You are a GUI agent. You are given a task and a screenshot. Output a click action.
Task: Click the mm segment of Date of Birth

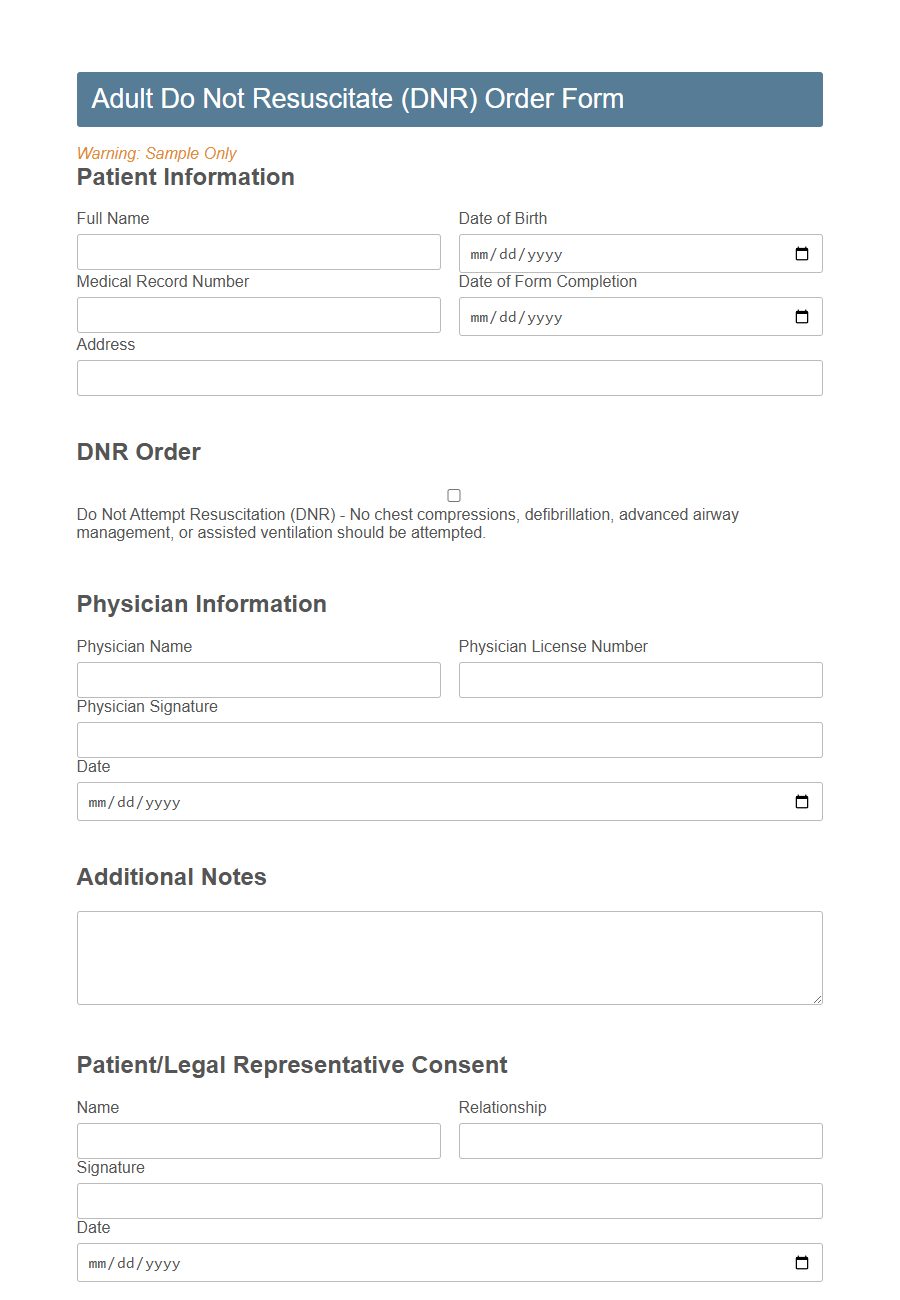pyautogui.click(x=477, y=253)
